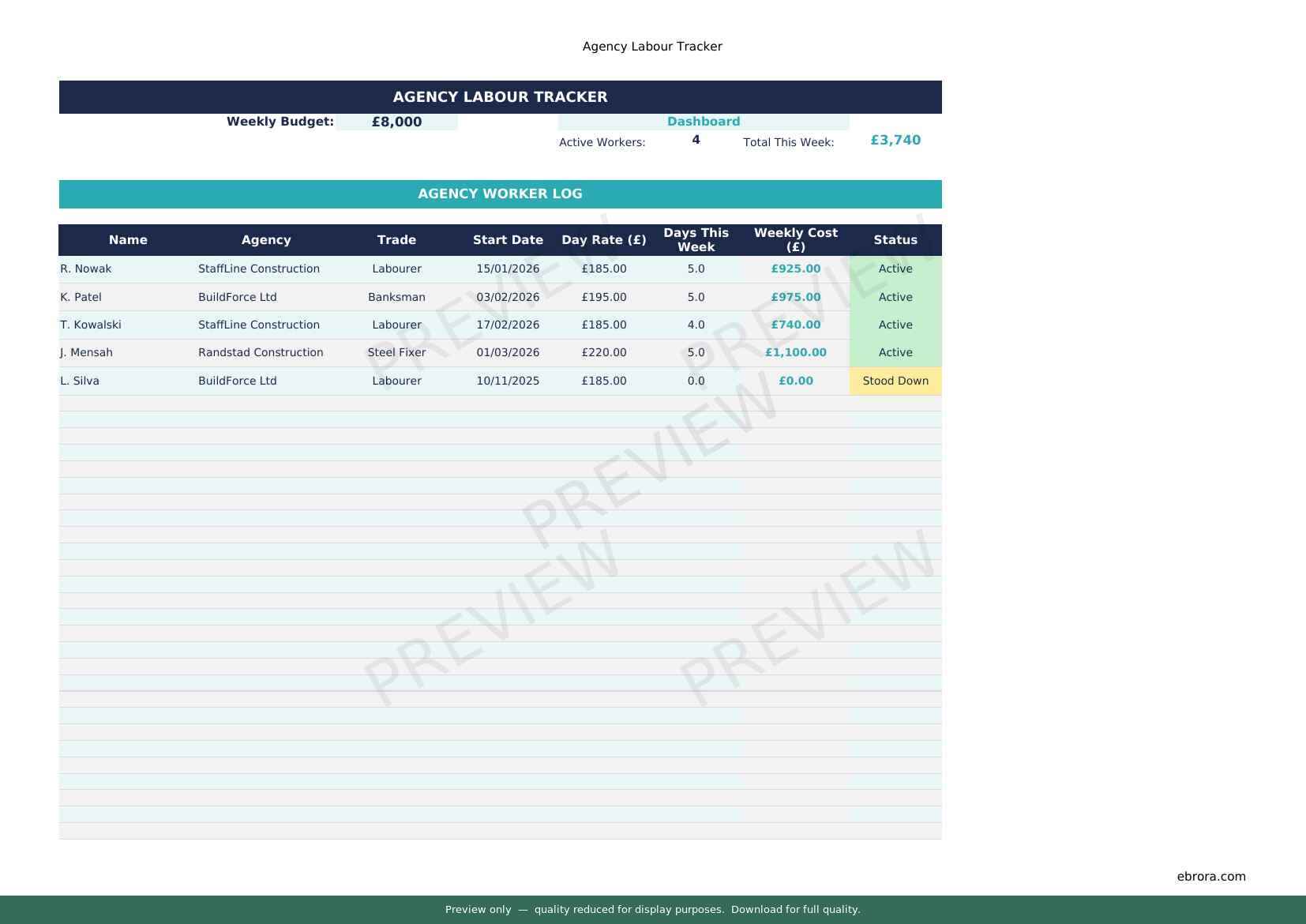Select the Status column header

click(895, 240)
